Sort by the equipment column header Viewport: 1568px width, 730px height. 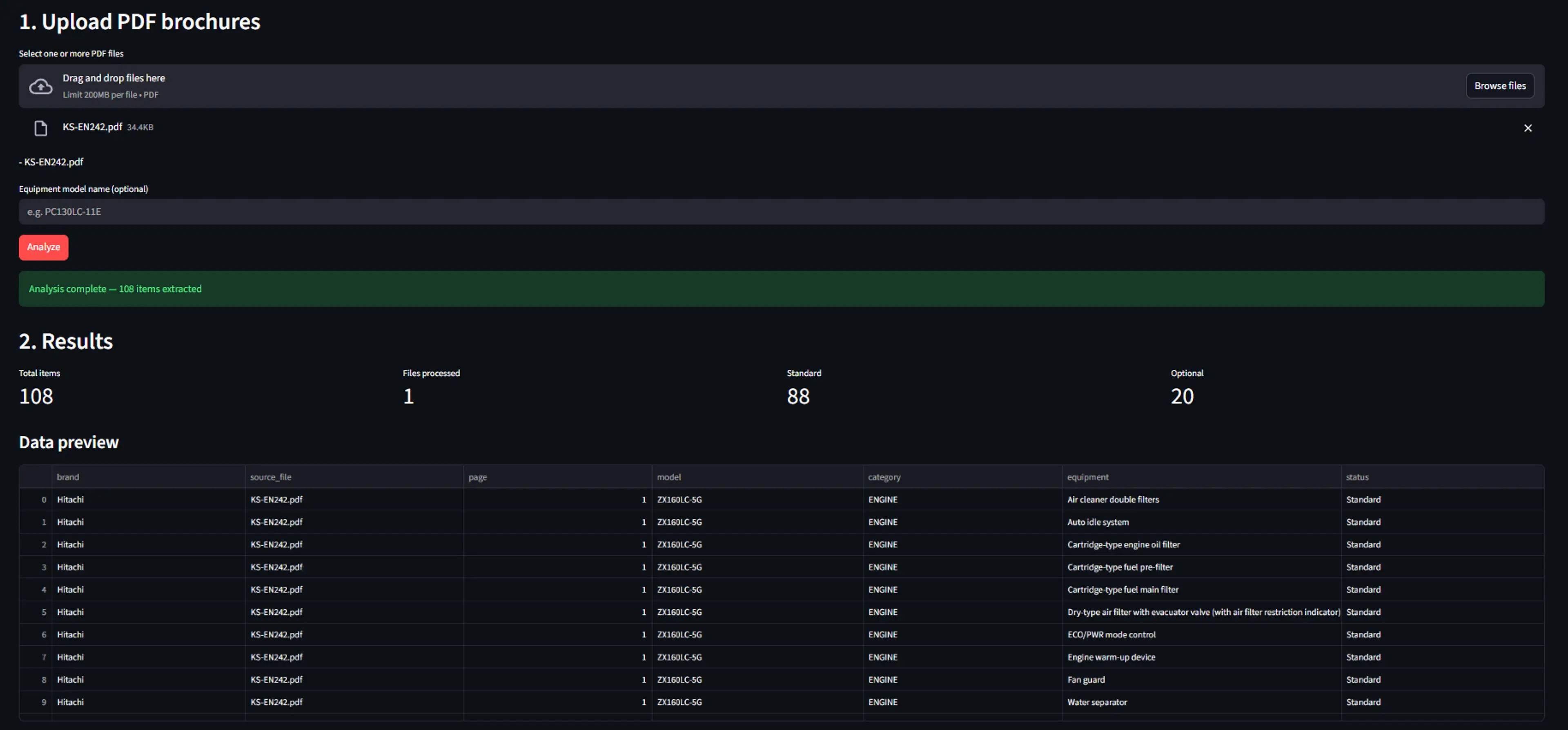pyautogui.click(x=1201, y=477)
